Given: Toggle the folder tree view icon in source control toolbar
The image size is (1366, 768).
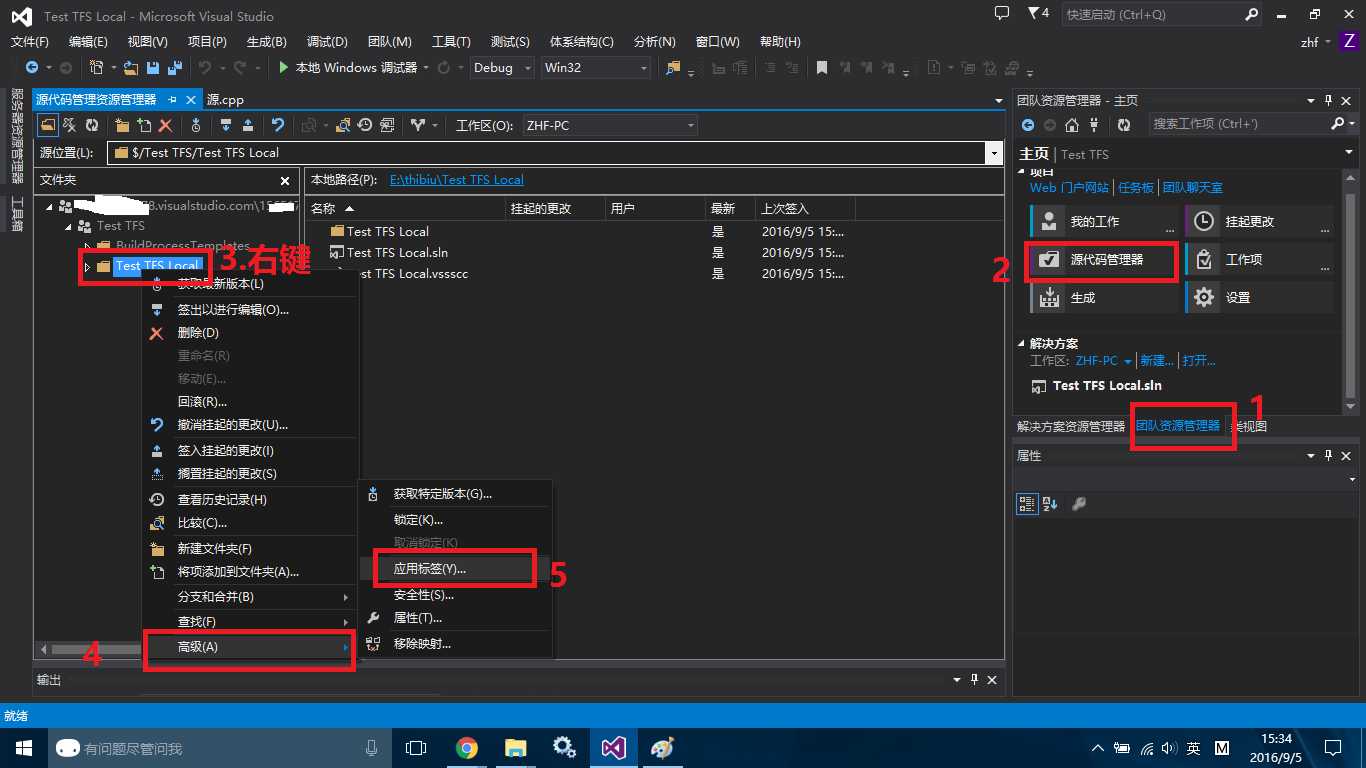Looking at the screenshot, I should pyautogui.click(x=48, y=125).
